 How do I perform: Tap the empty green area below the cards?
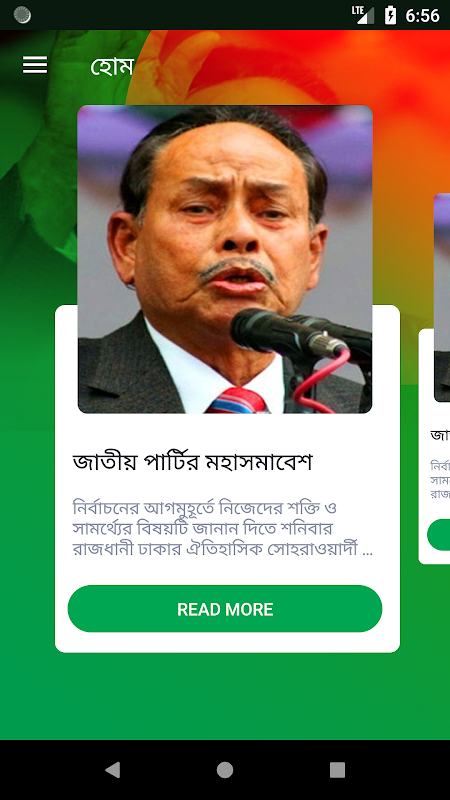(x=225, y=696)
